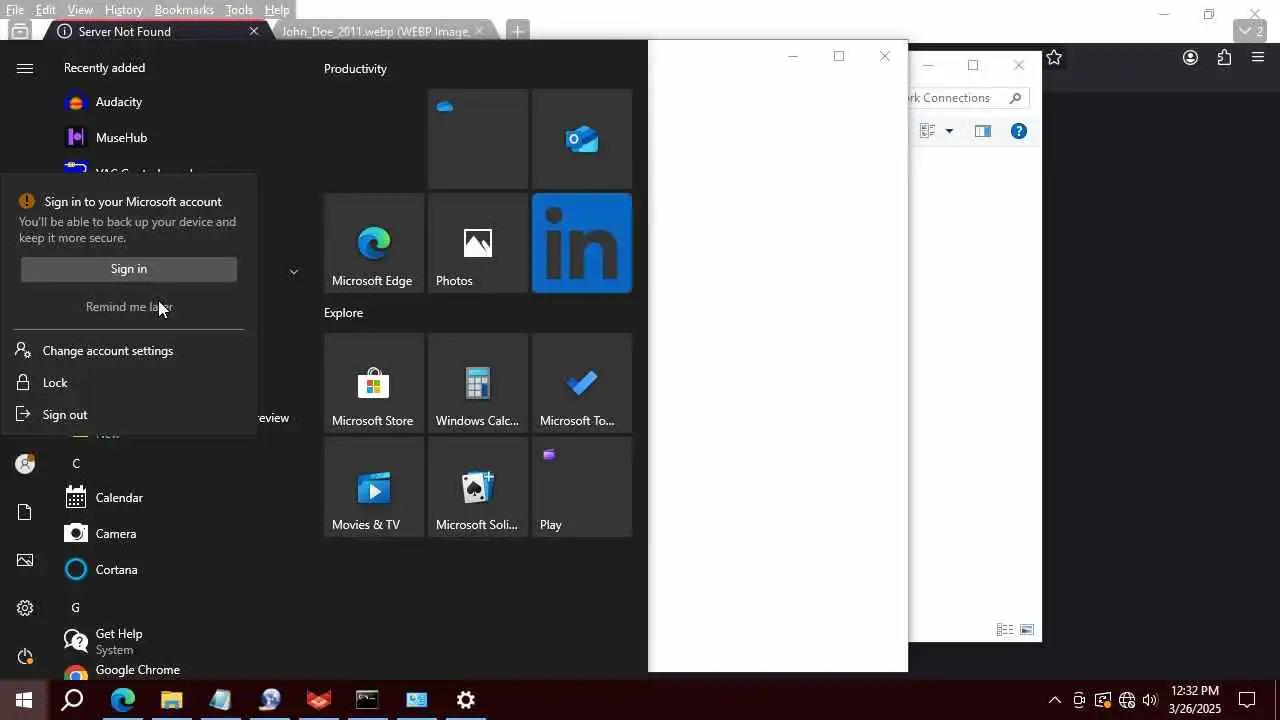
Task: Open the Play tile group
Action: click(x=582, y=487)
